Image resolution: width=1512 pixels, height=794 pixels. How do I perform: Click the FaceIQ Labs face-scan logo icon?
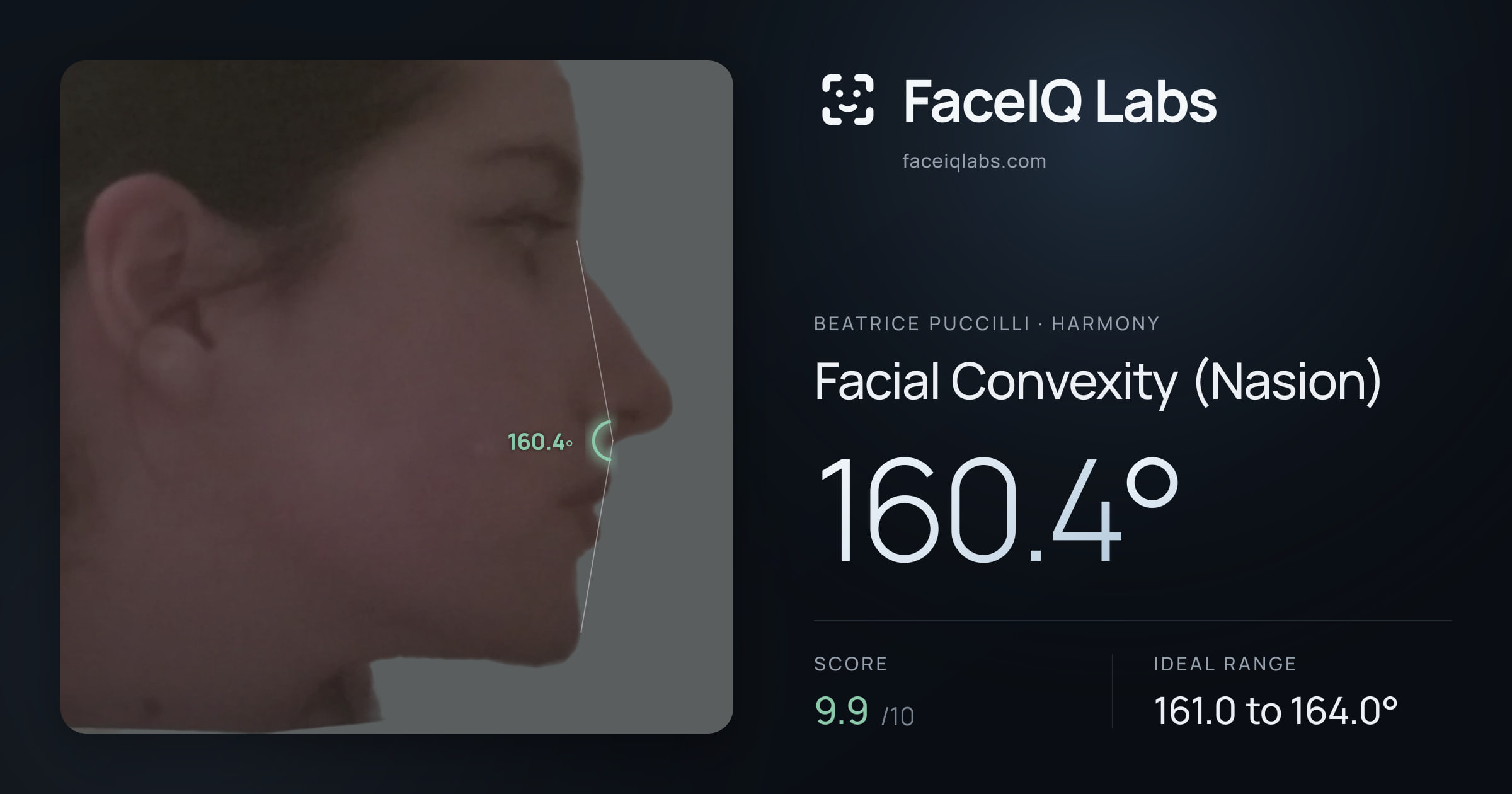848,100
